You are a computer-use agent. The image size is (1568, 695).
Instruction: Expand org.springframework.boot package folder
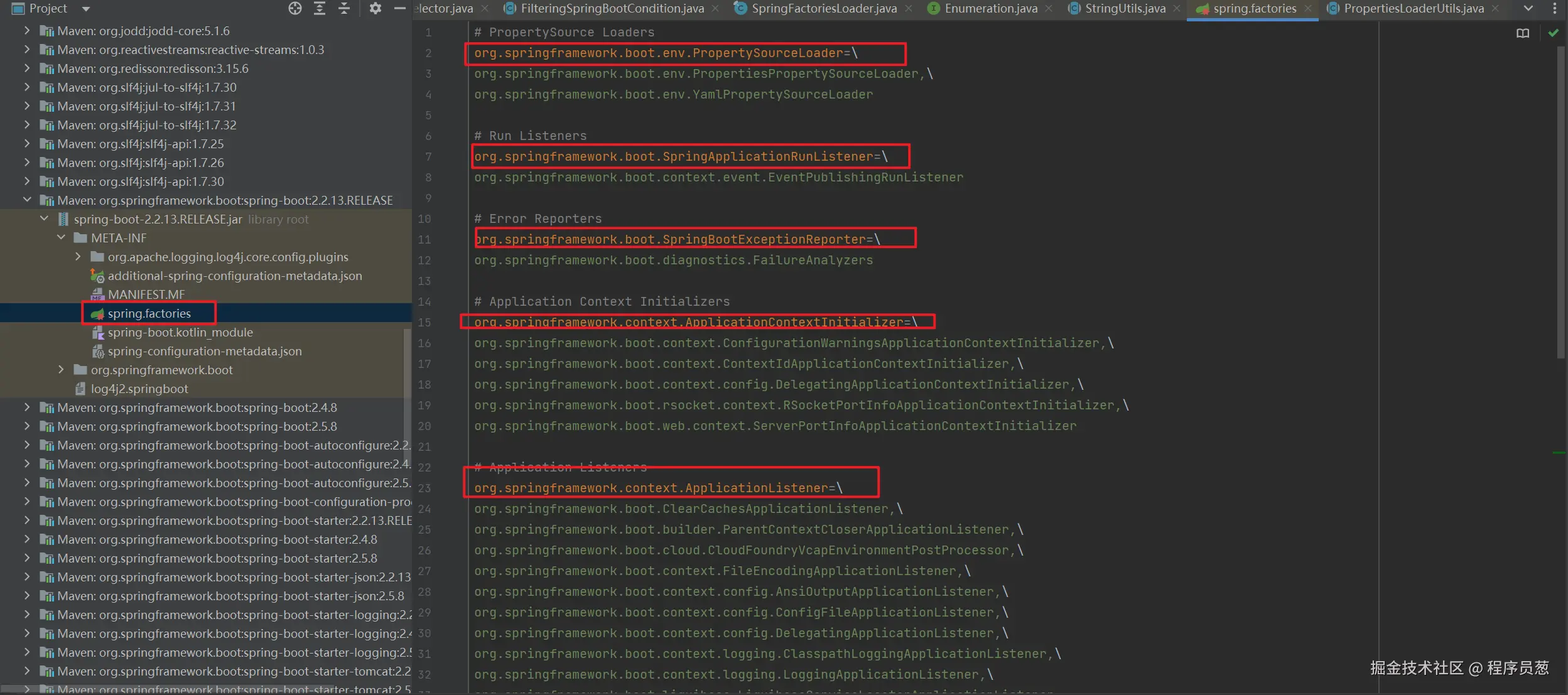tap(61, 370)
